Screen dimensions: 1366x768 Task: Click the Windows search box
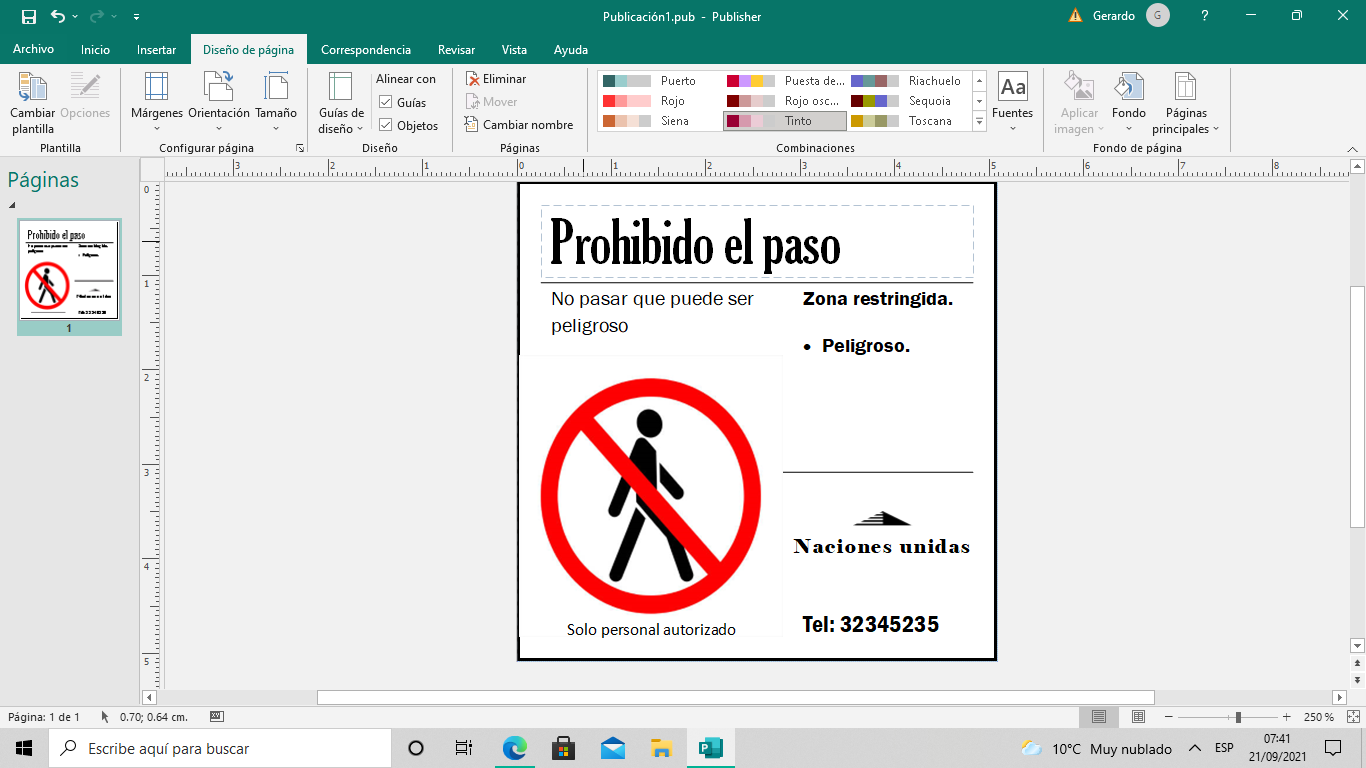pyautogui.click(x=219, y=748)
